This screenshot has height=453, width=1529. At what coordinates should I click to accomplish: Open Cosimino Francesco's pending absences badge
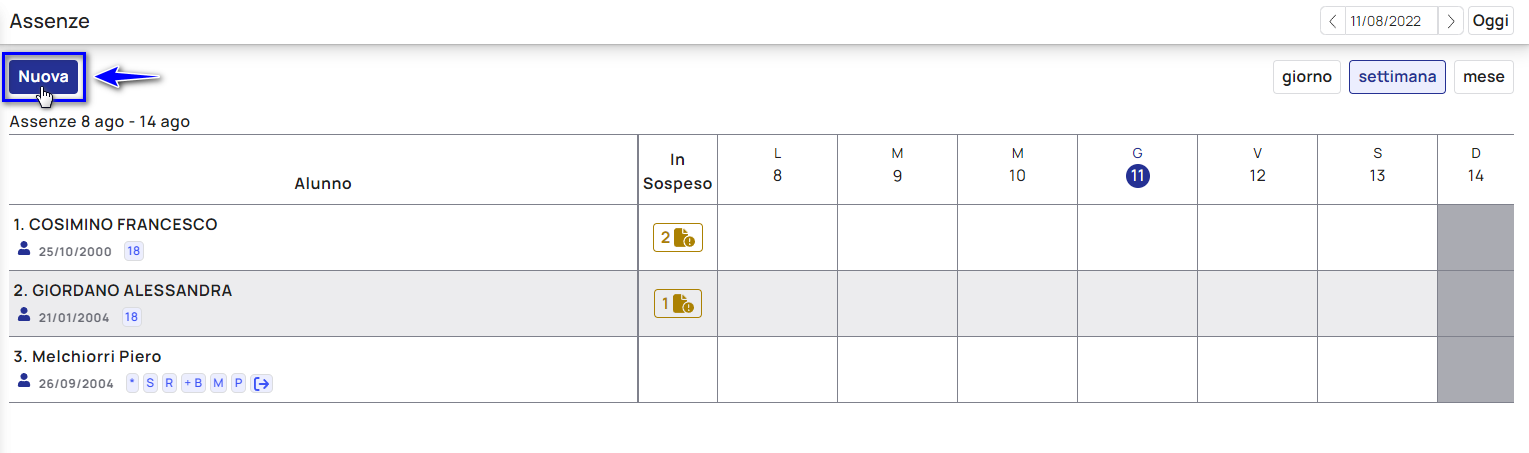[678, 237]
